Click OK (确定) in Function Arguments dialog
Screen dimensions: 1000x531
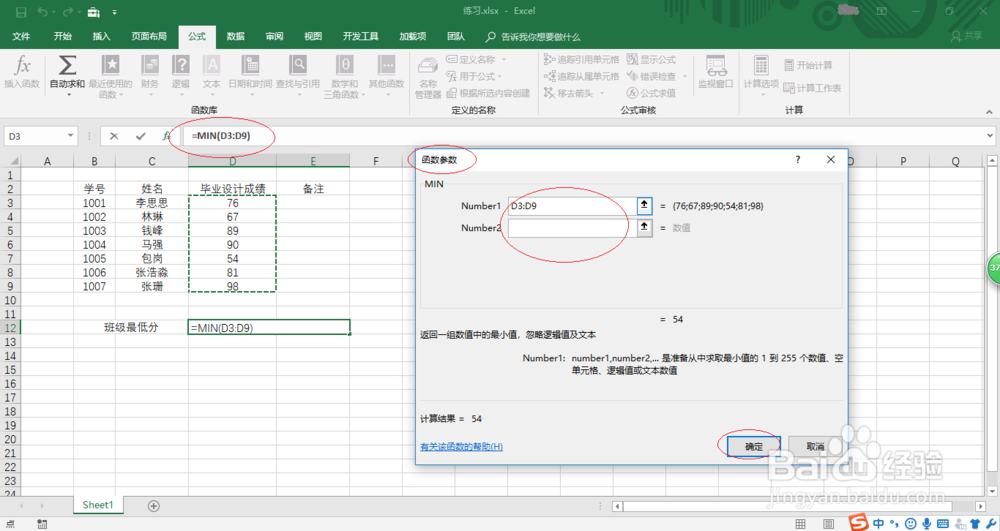754,446
